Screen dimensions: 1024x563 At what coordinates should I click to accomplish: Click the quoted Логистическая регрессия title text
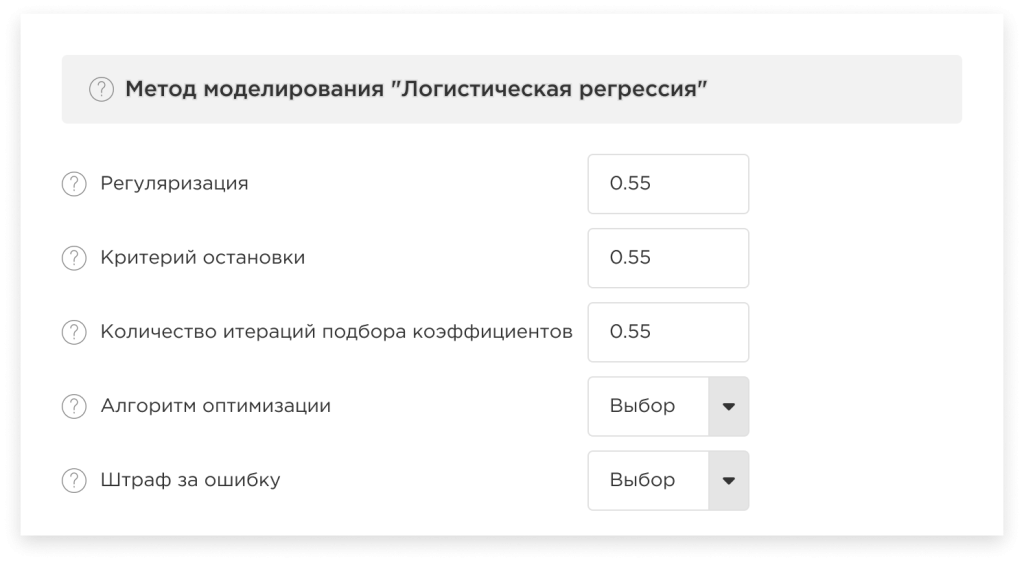pyautogui.click(x=549, y=89)
